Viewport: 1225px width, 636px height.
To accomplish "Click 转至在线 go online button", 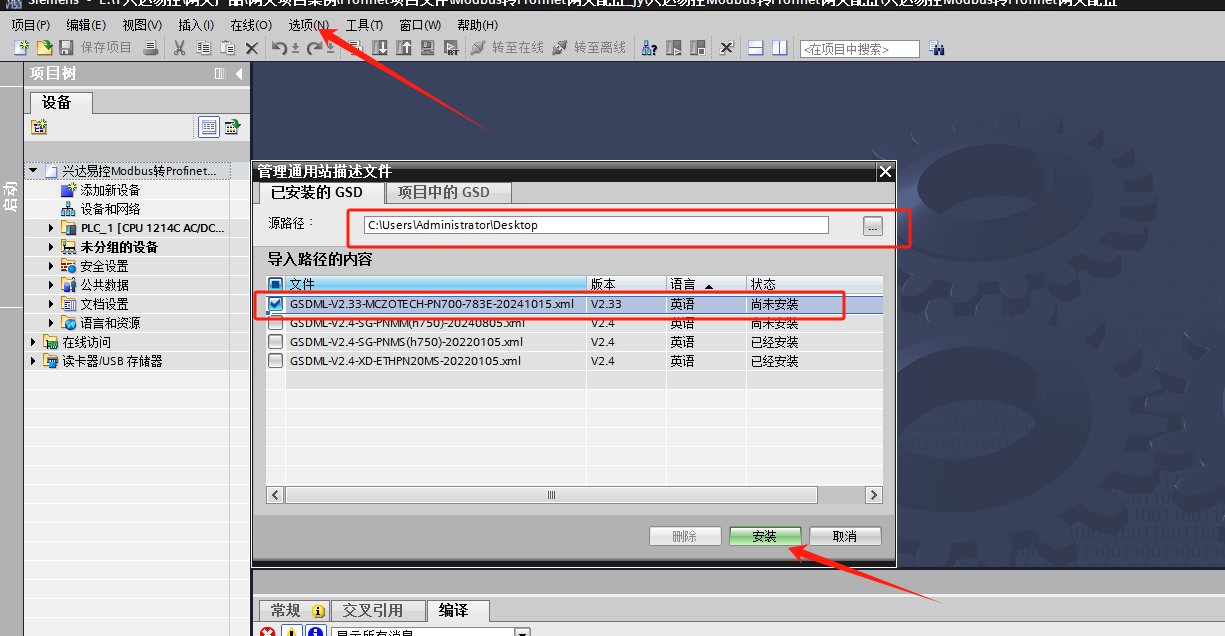I will tap(506, 48).
